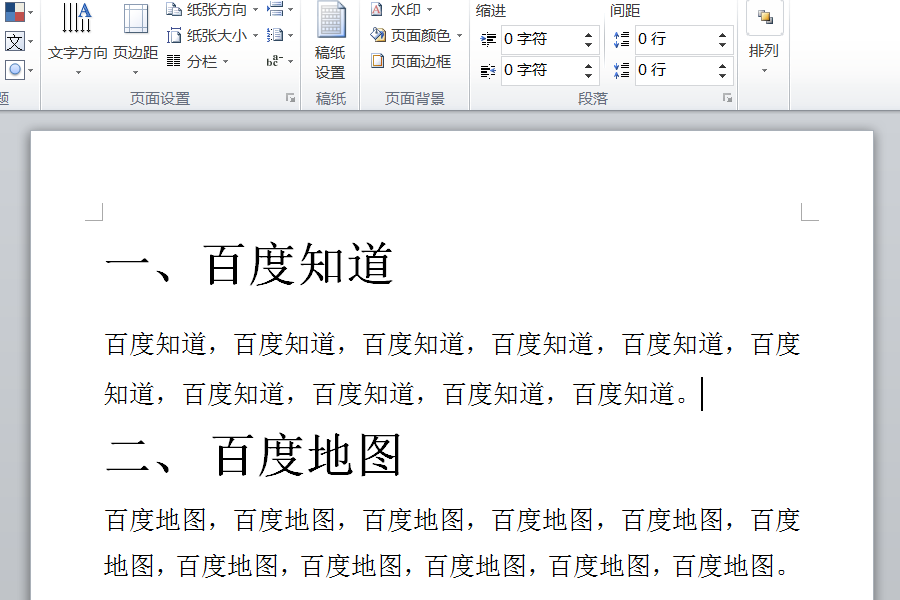Screen dimensions: 900x600
Task: Click the heading 一、百度知道
Action: (x=250, y=264)
